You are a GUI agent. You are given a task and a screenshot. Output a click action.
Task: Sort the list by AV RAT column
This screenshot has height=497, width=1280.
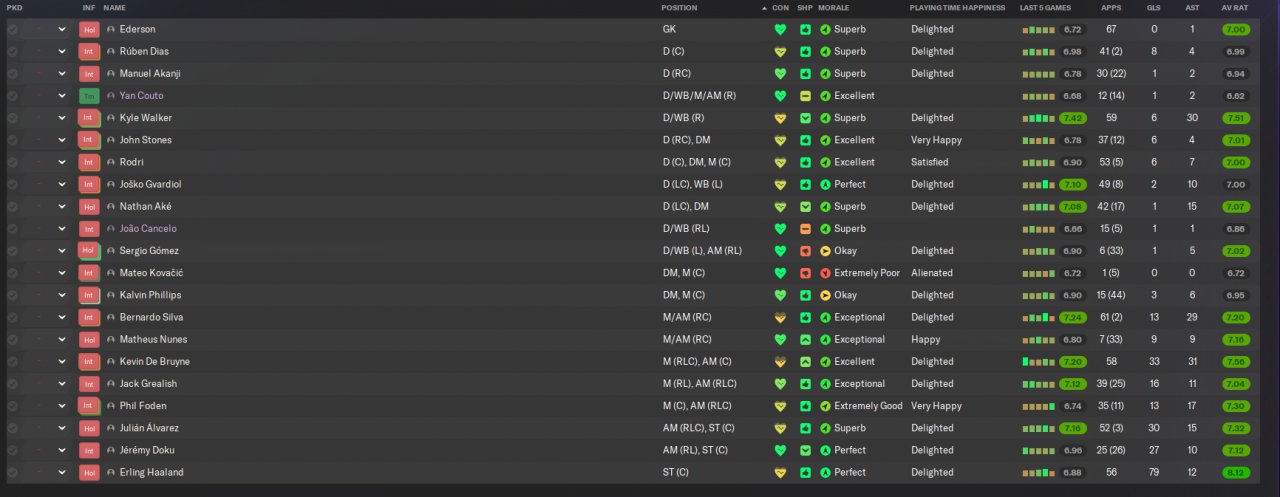click(1234, 8)
